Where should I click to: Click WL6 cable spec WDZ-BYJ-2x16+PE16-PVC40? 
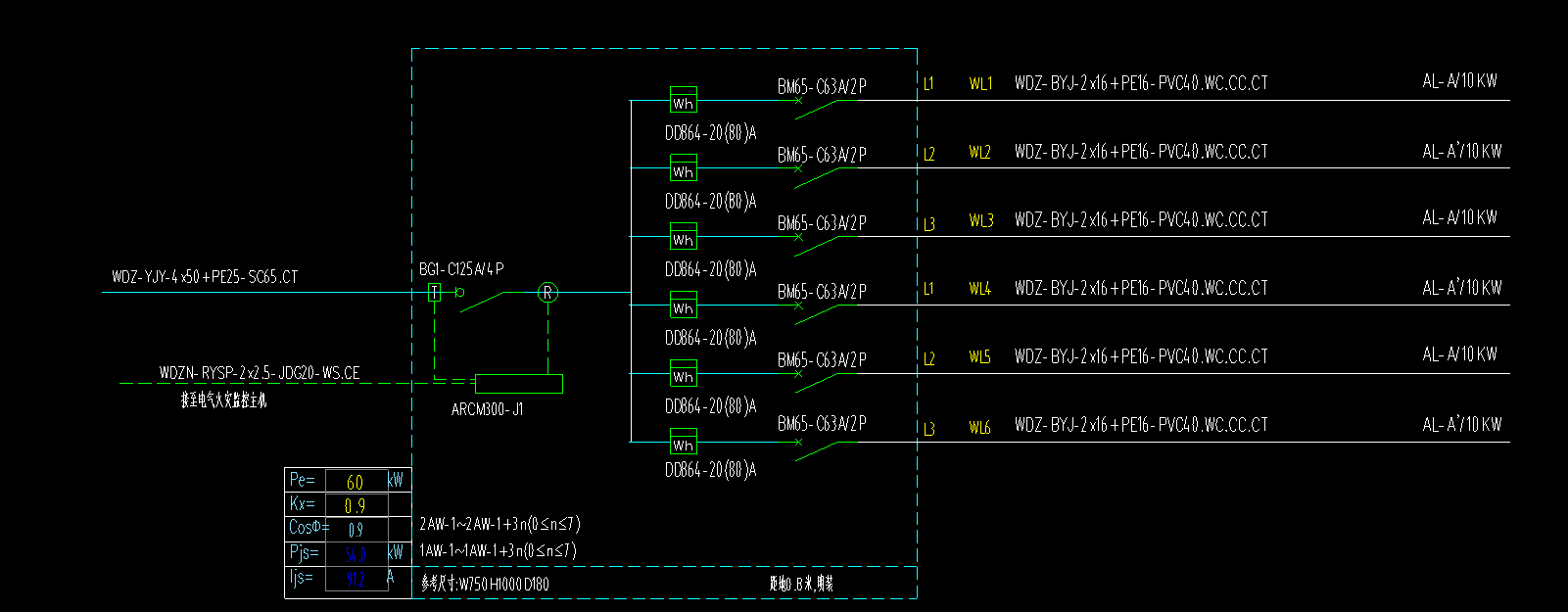click(x=1141, y=425)
